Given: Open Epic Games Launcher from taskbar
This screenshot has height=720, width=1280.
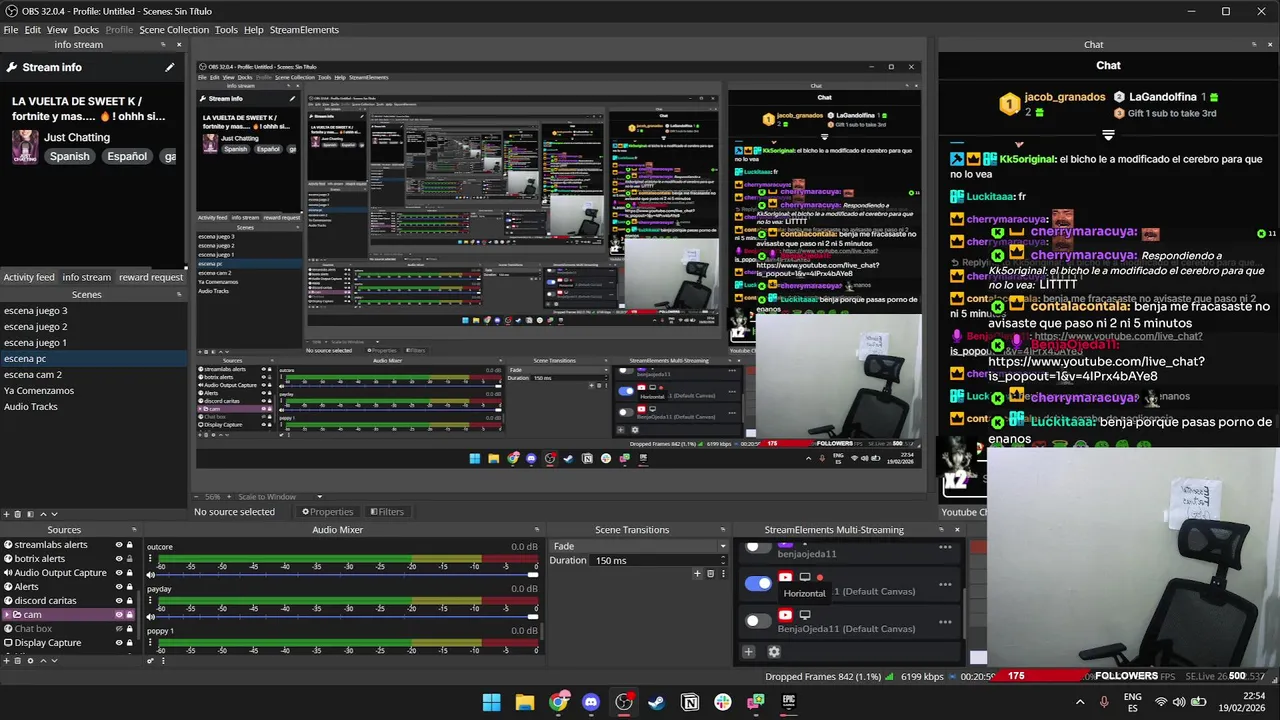Looking at the screenshot, I should tap(789, 702).
